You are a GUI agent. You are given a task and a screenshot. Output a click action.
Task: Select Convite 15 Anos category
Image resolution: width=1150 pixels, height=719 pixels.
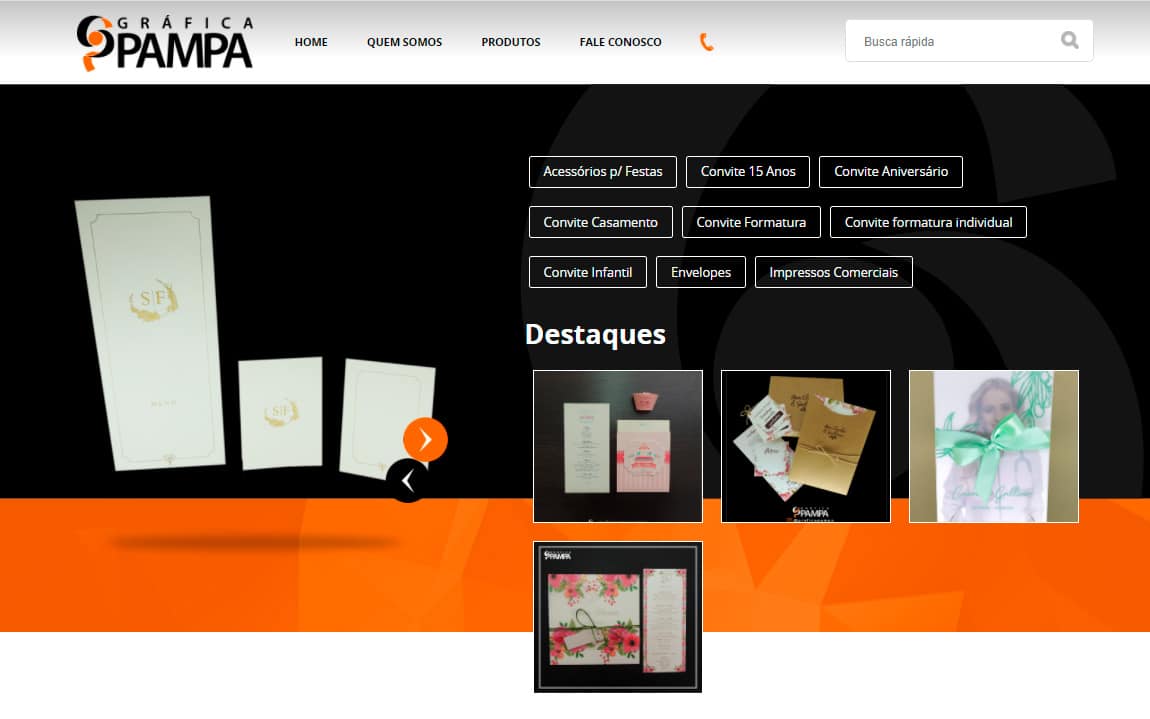748,172
